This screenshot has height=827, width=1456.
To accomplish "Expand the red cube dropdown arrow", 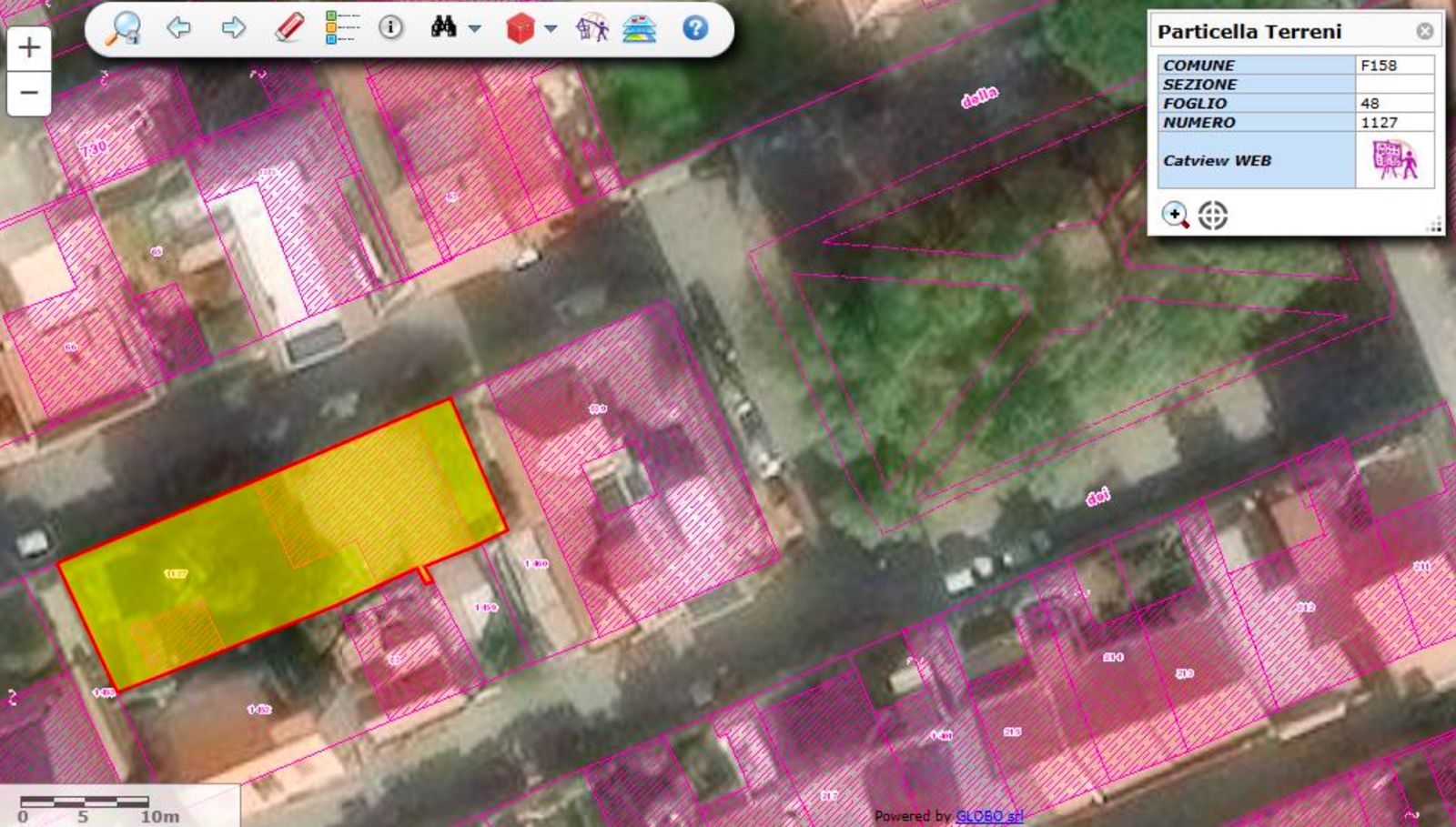I will coord(551,29).
